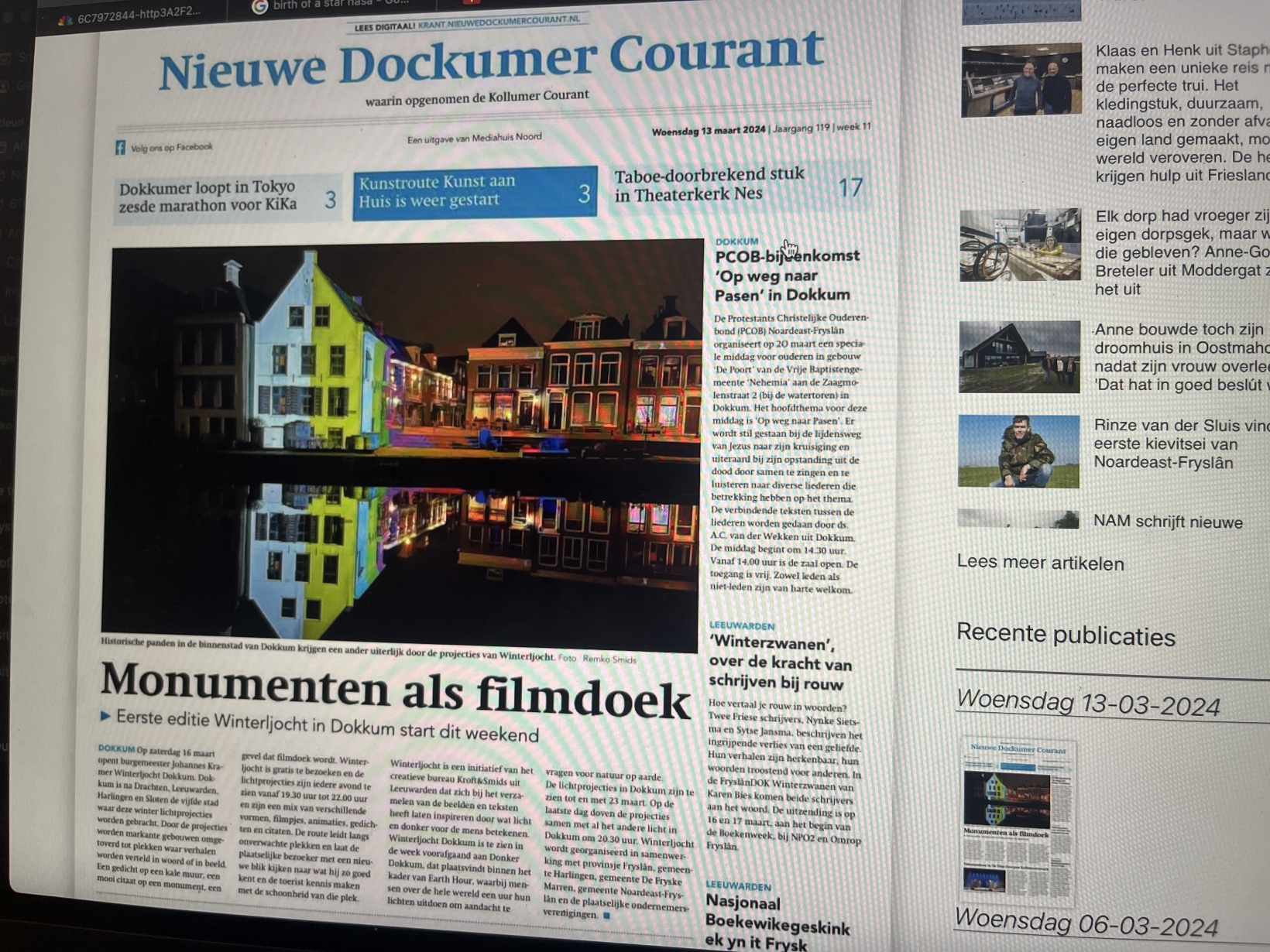
Task: Click the 'Lees meer artikelen' link
Action: pyautogui.click(x=1040, y=563)
